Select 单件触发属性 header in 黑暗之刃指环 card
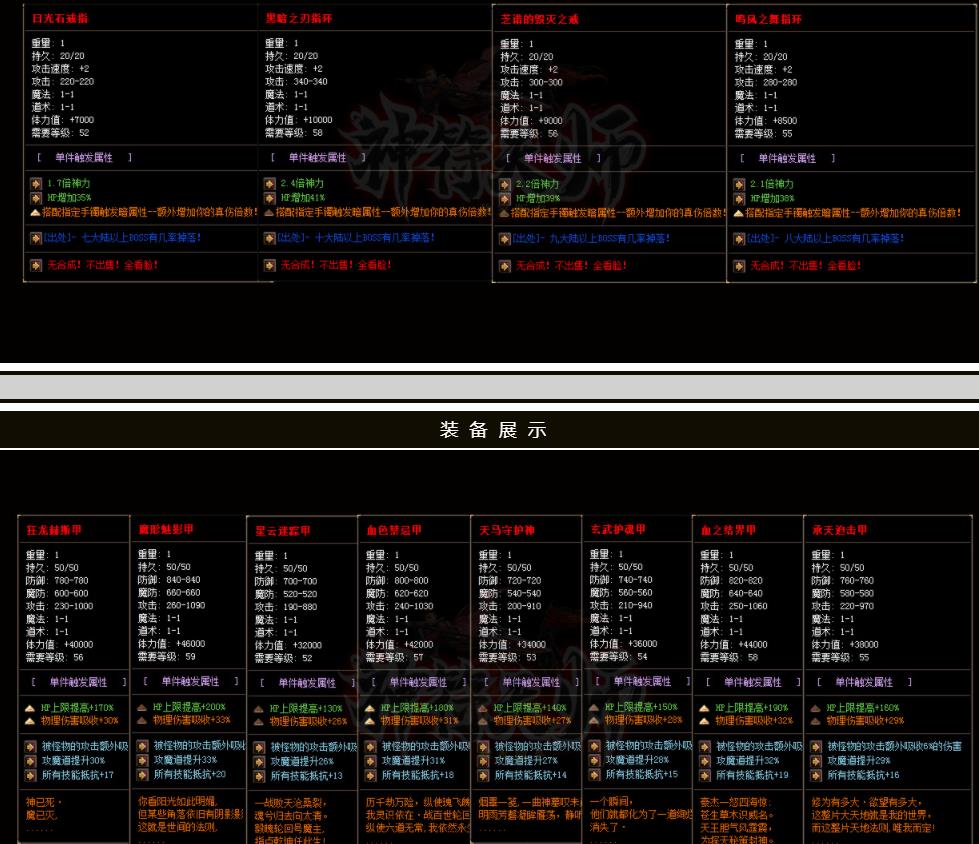The width and height of the screenshot is (979, 844). tap(313, 158)
